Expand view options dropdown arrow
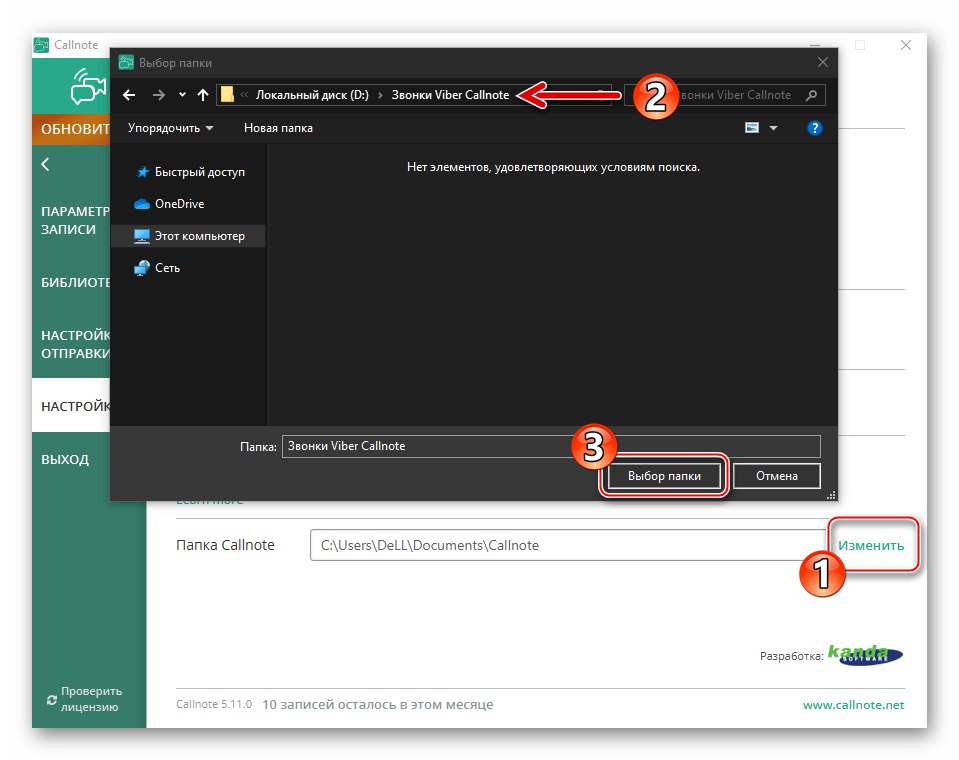 pyautogui.click(x=773, y=128)
